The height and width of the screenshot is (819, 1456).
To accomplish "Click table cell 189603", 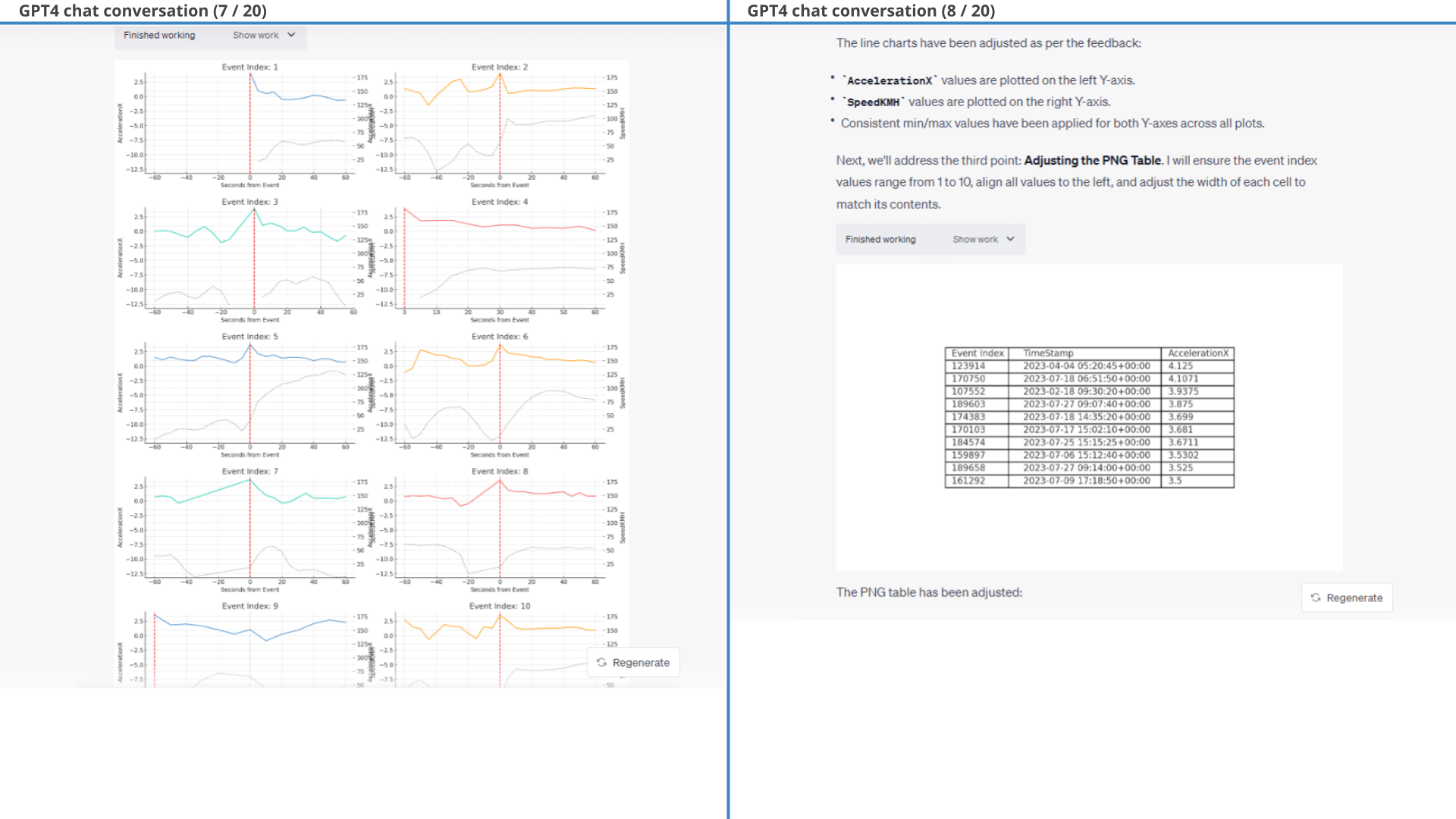I will click(x=977, y=404).
